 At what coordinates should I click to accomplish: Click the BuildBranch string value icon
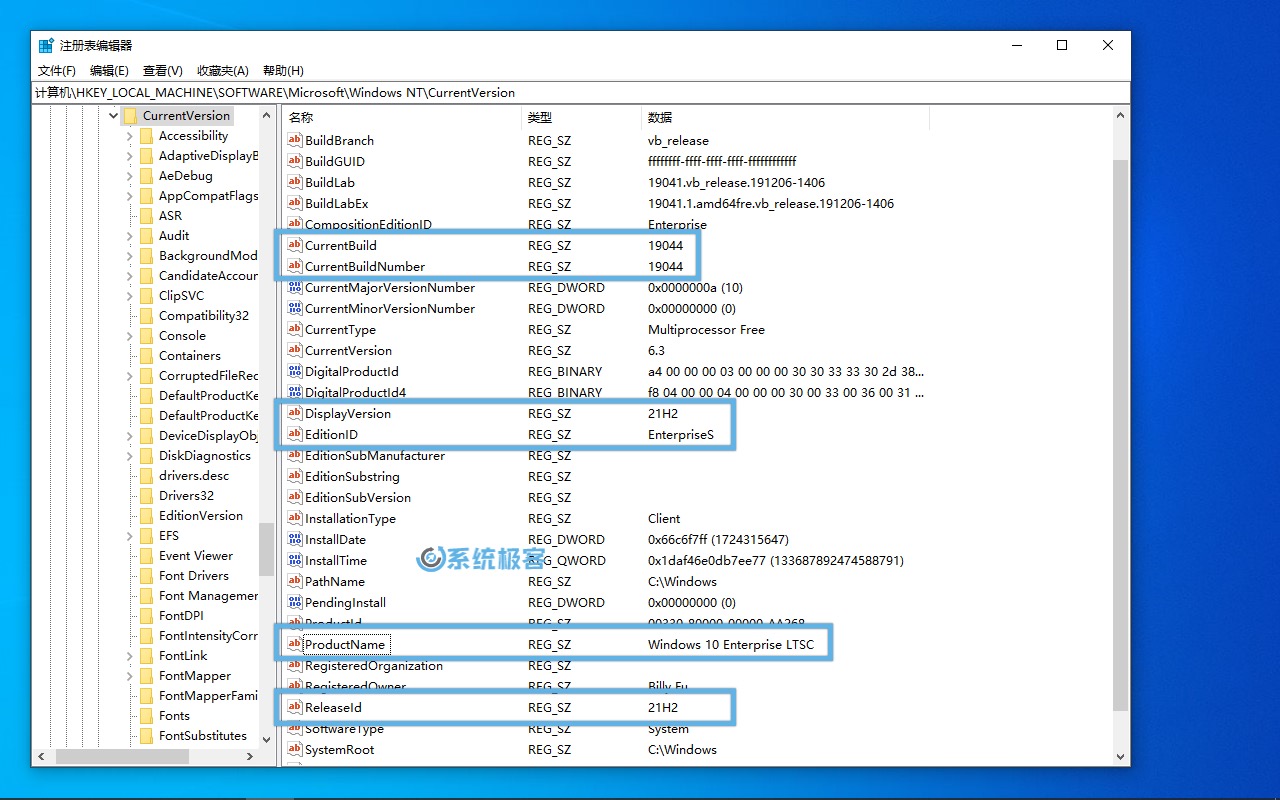coord(295,141)
